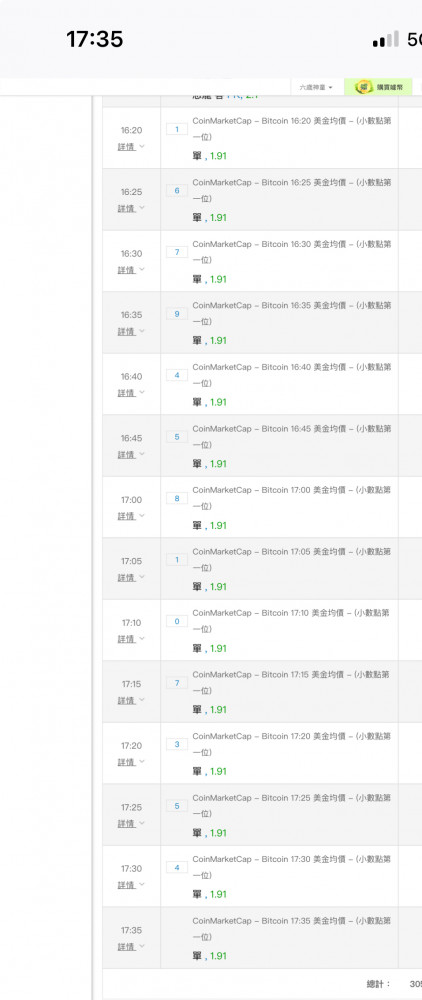The width and height of the screenshot is (422, 1000).
Task: Select the Bitcoin 16:45 美金均價 bet description
Action: tap(291, 436)
